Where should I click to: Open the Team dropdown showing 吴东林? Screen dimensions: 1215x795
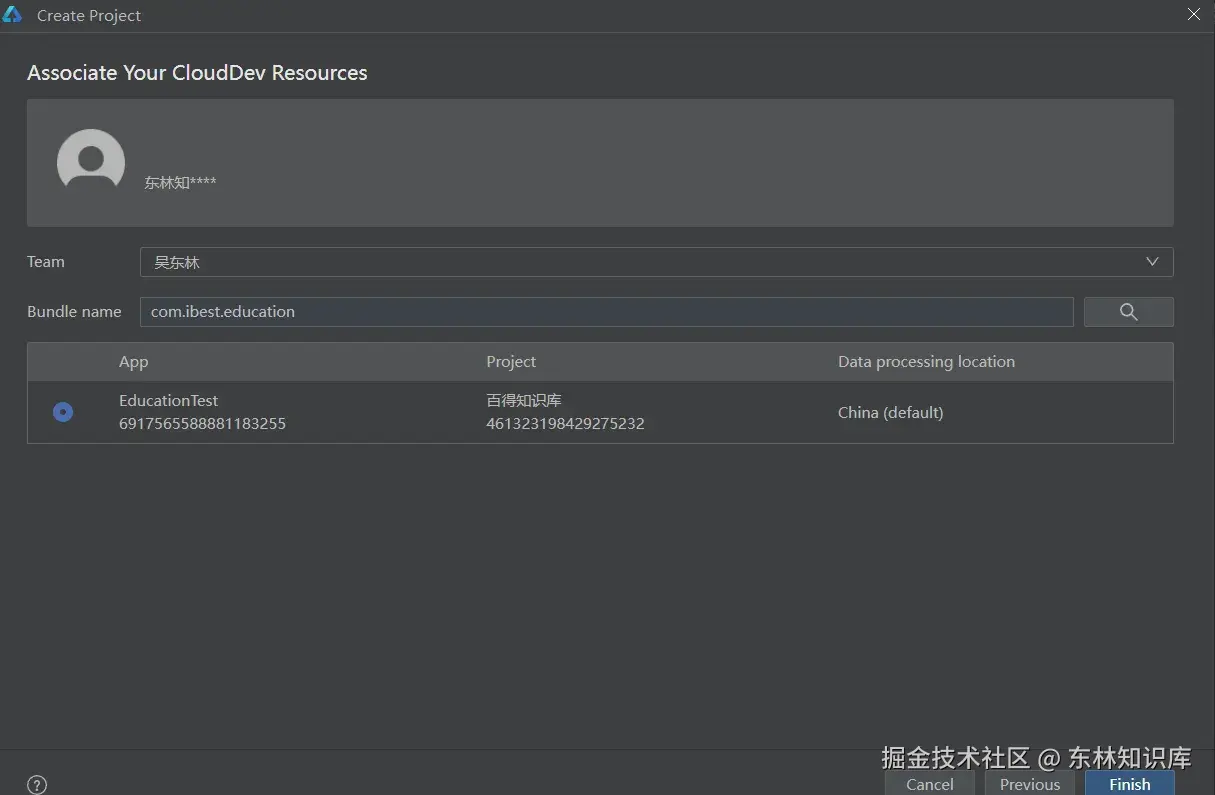(x=656, y=262)
